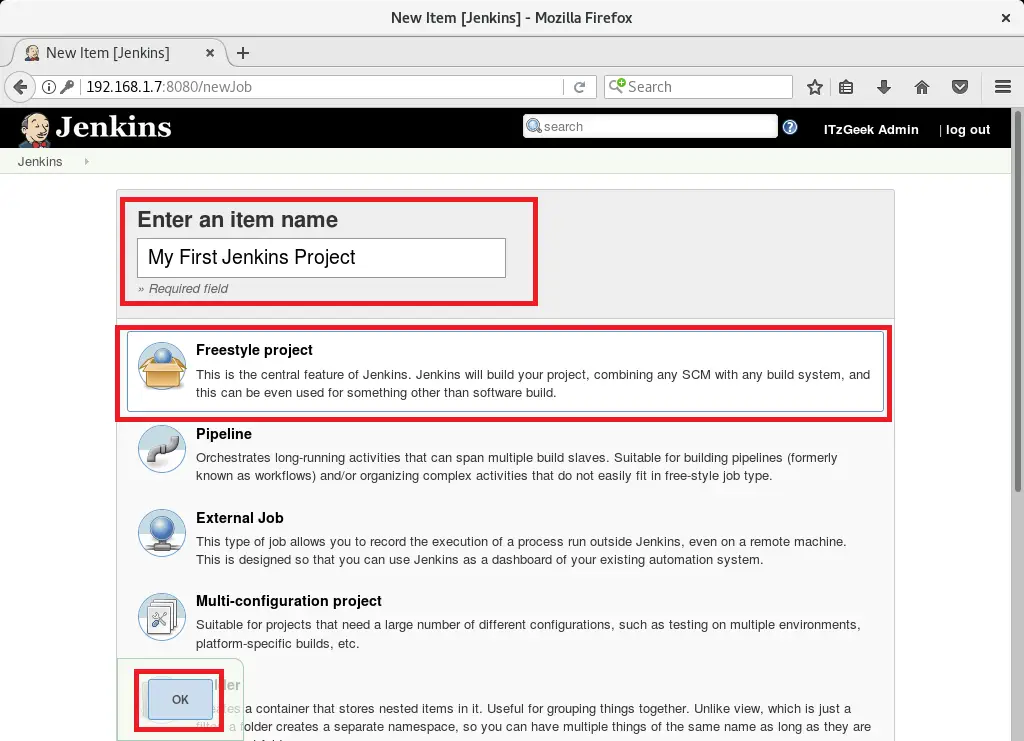Select the Multi-configuration project icon
Viewport: 1024px width, 741px height.
pos(162,616)
